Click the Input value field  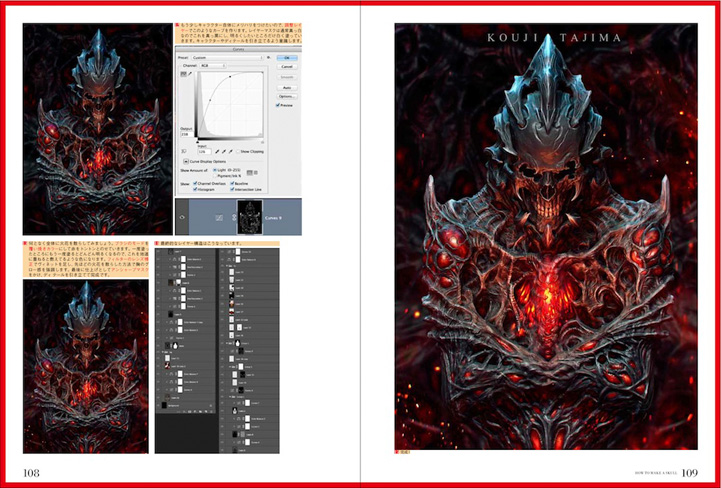(204, 151)
